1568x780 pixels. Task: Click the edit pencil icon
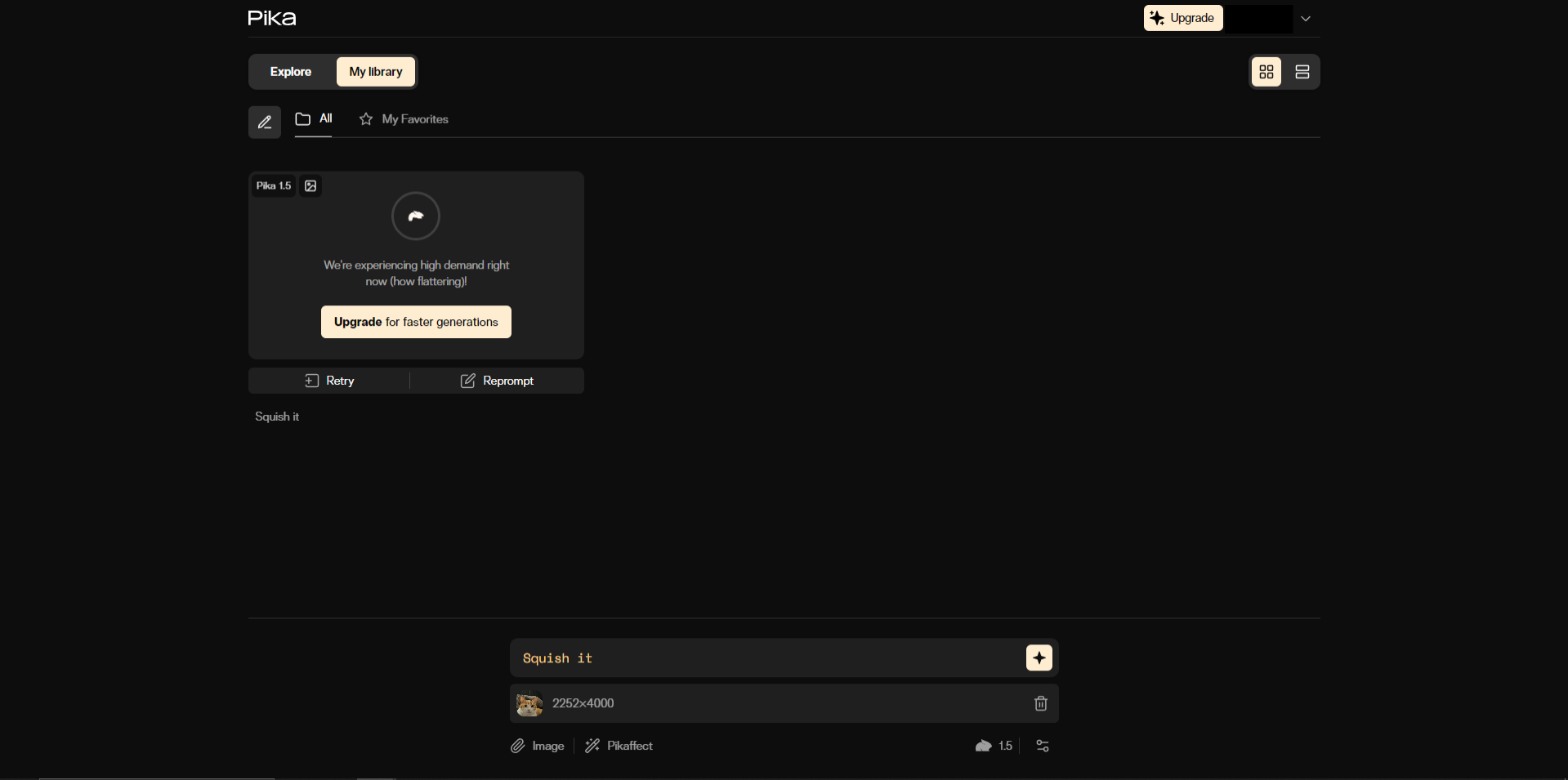265,123
